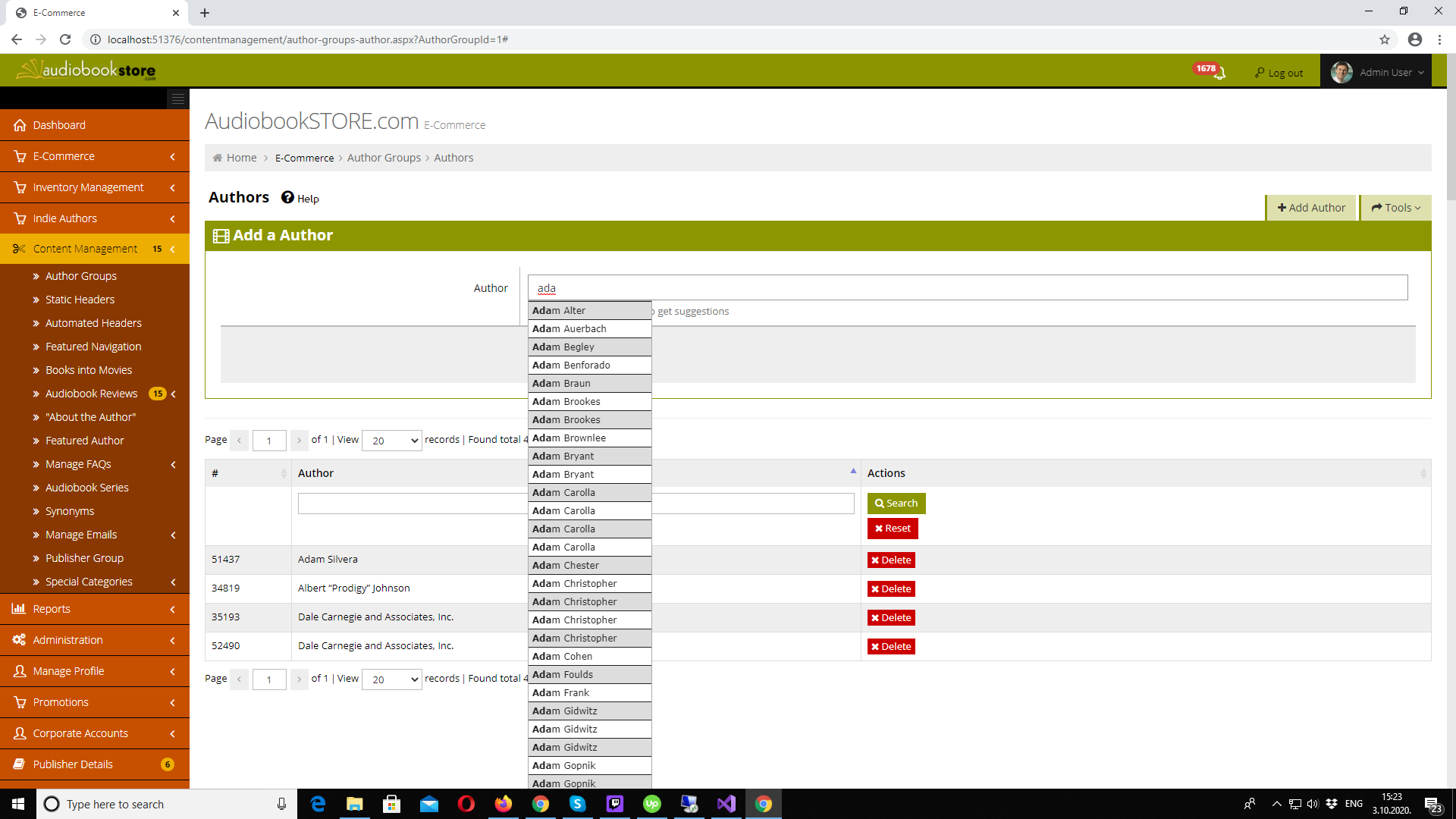Click the taskbar microphone icon

click(x=281, y=804)
